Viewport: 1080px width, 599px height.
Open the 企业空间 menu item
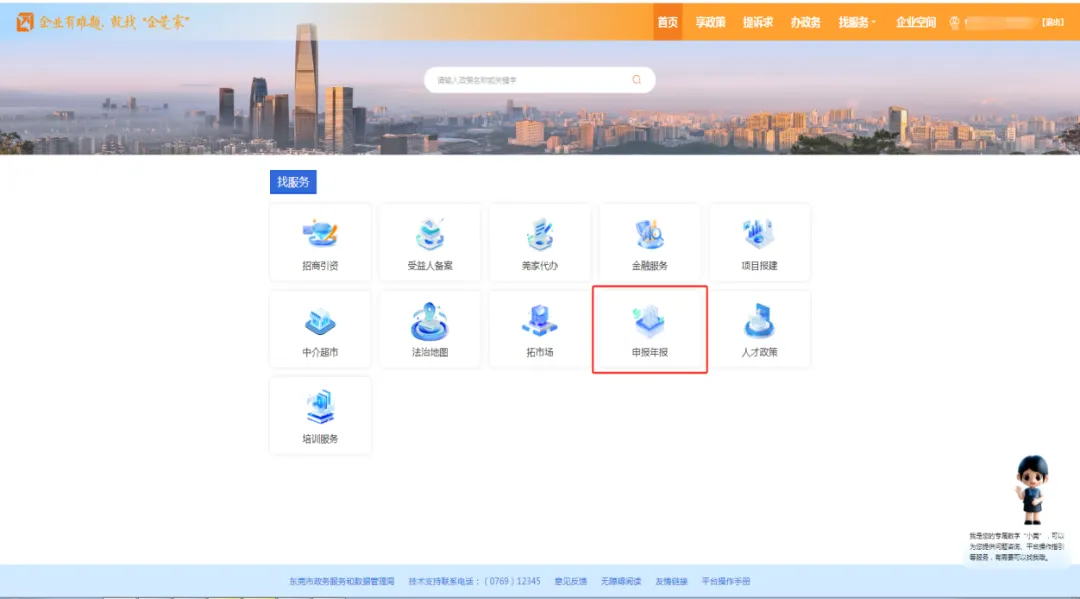pos(915,22)
